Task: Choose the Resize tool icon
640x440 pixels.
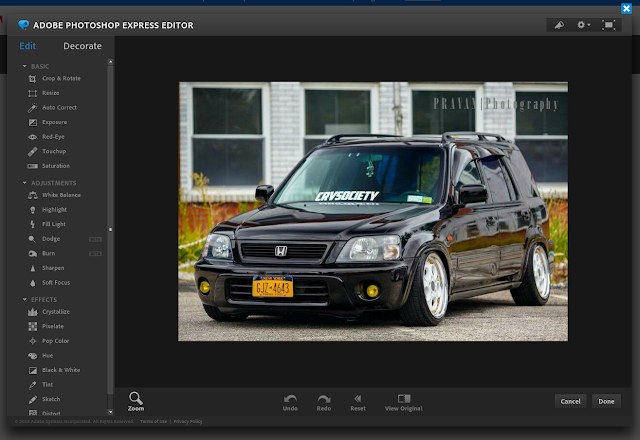Action: pos(33,93)
